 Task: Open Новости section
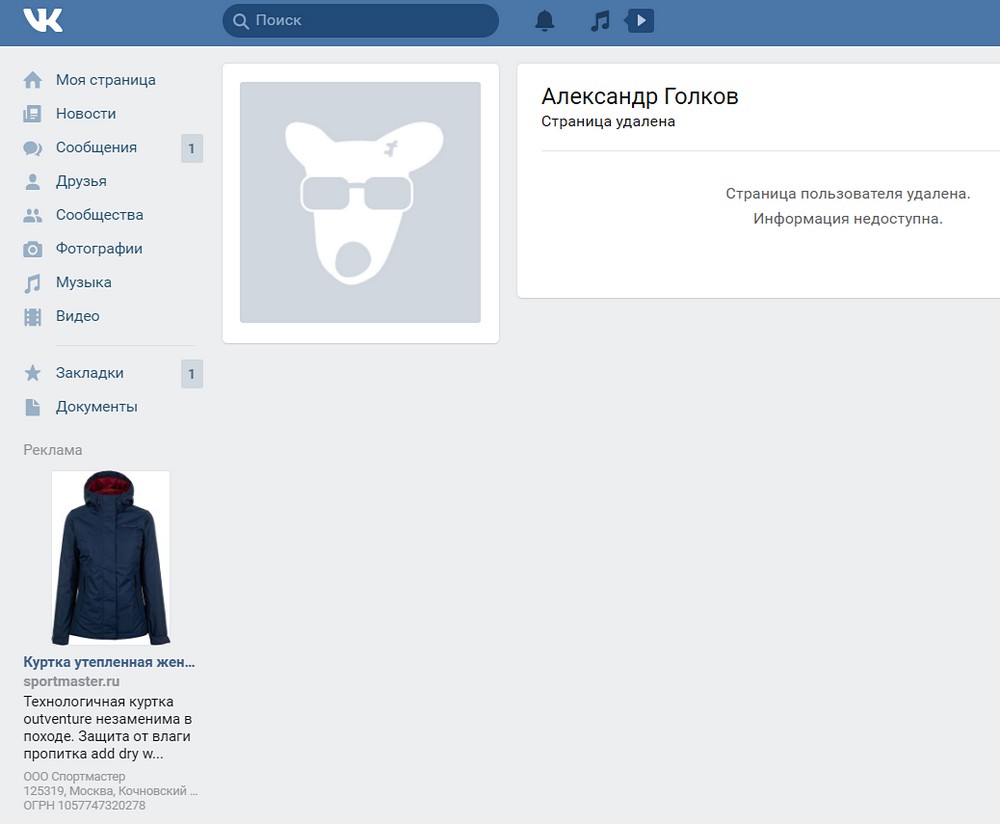tap(86, 114)
